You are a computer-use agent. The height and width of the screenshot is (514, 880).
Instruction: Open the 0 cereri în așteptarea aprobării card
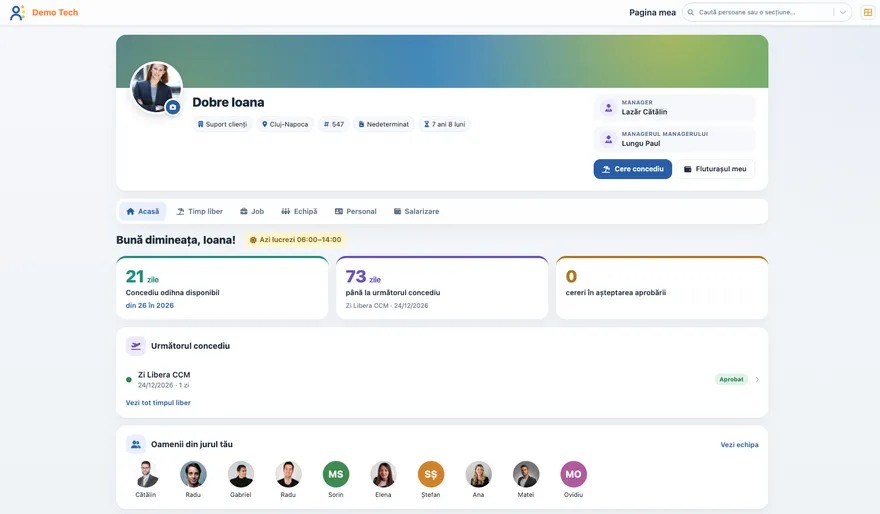pos(662,288)
